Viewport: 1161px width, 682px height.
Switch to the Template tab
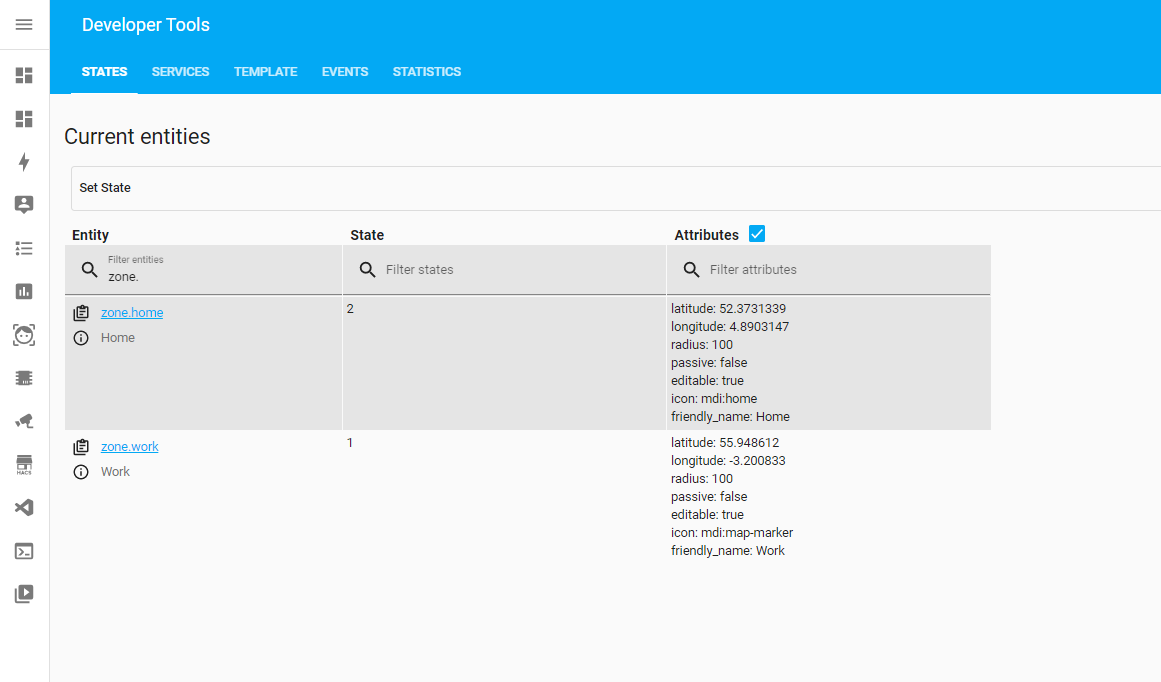[x=266, y=72]
